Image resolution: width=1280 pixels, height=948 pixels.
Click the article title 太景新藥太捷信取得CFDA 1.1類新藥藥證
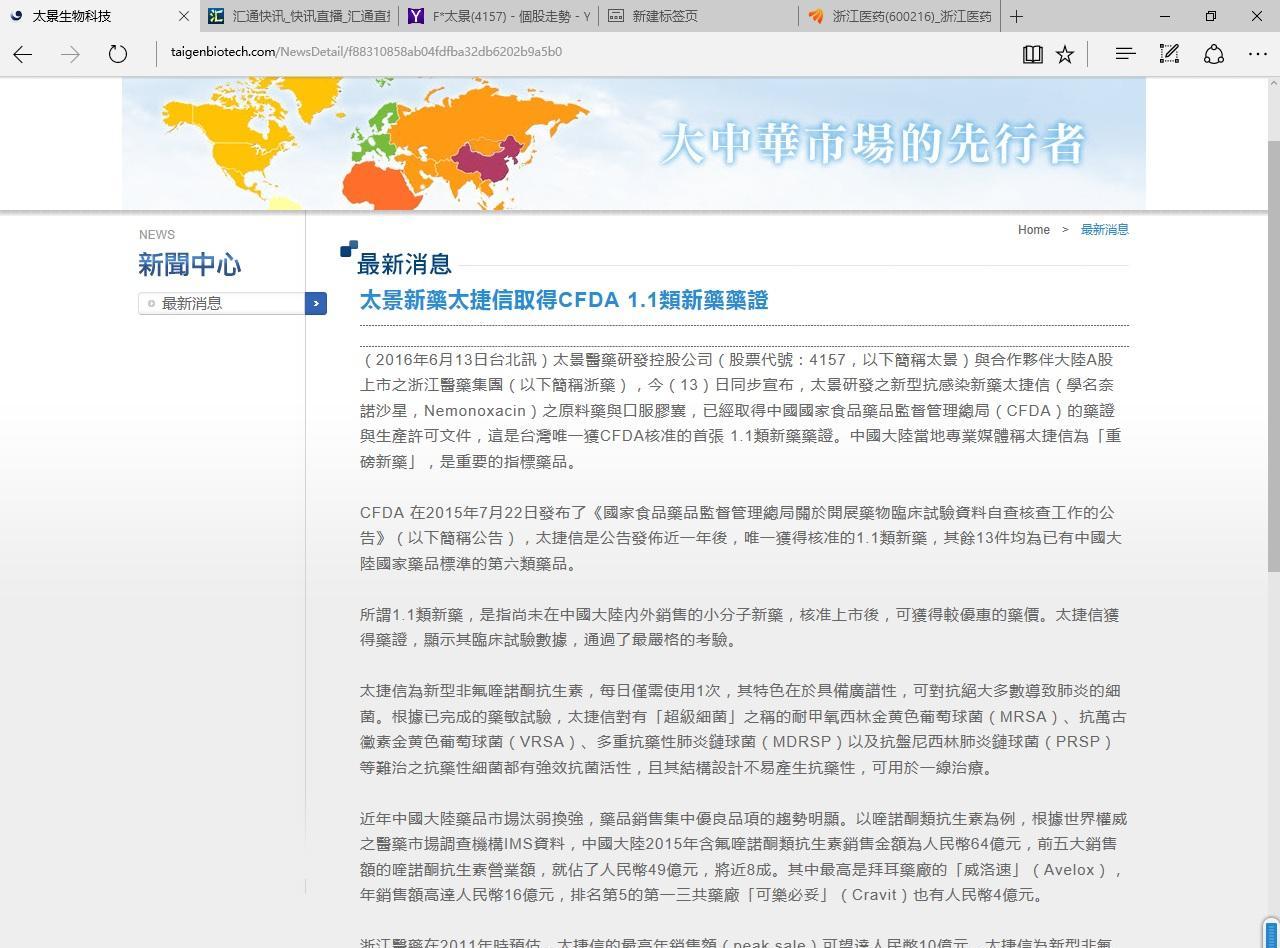click(564, 300)
